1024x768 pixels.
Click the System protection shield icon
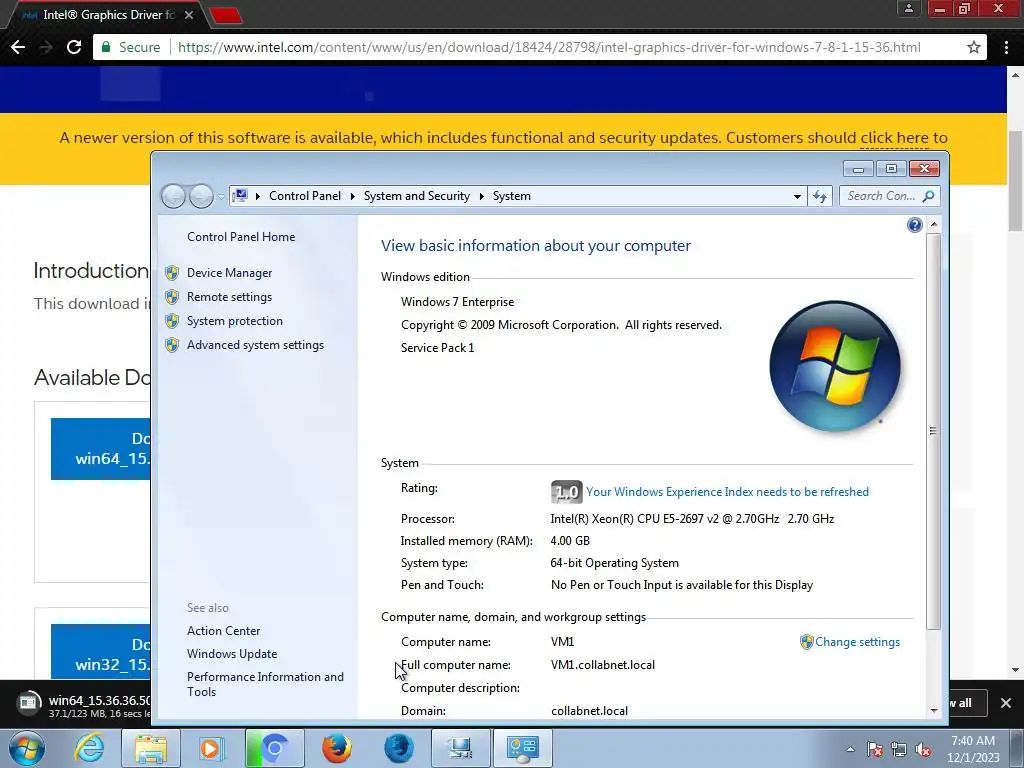[x=172, y=321]
